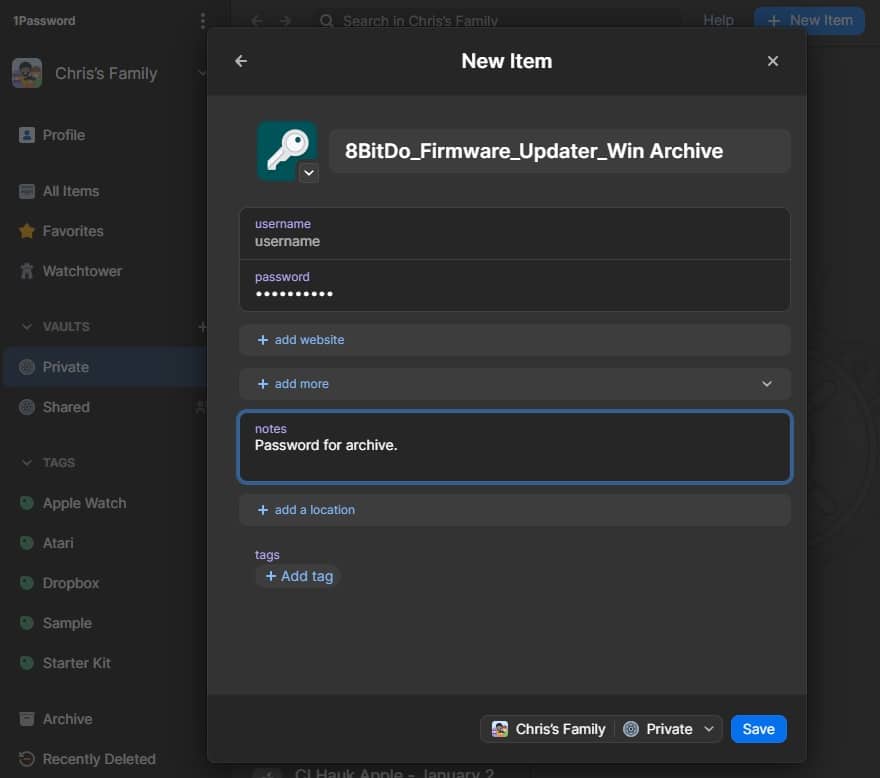
Task: Select All Items in sidebar
Action: click(x=71, y=191)
